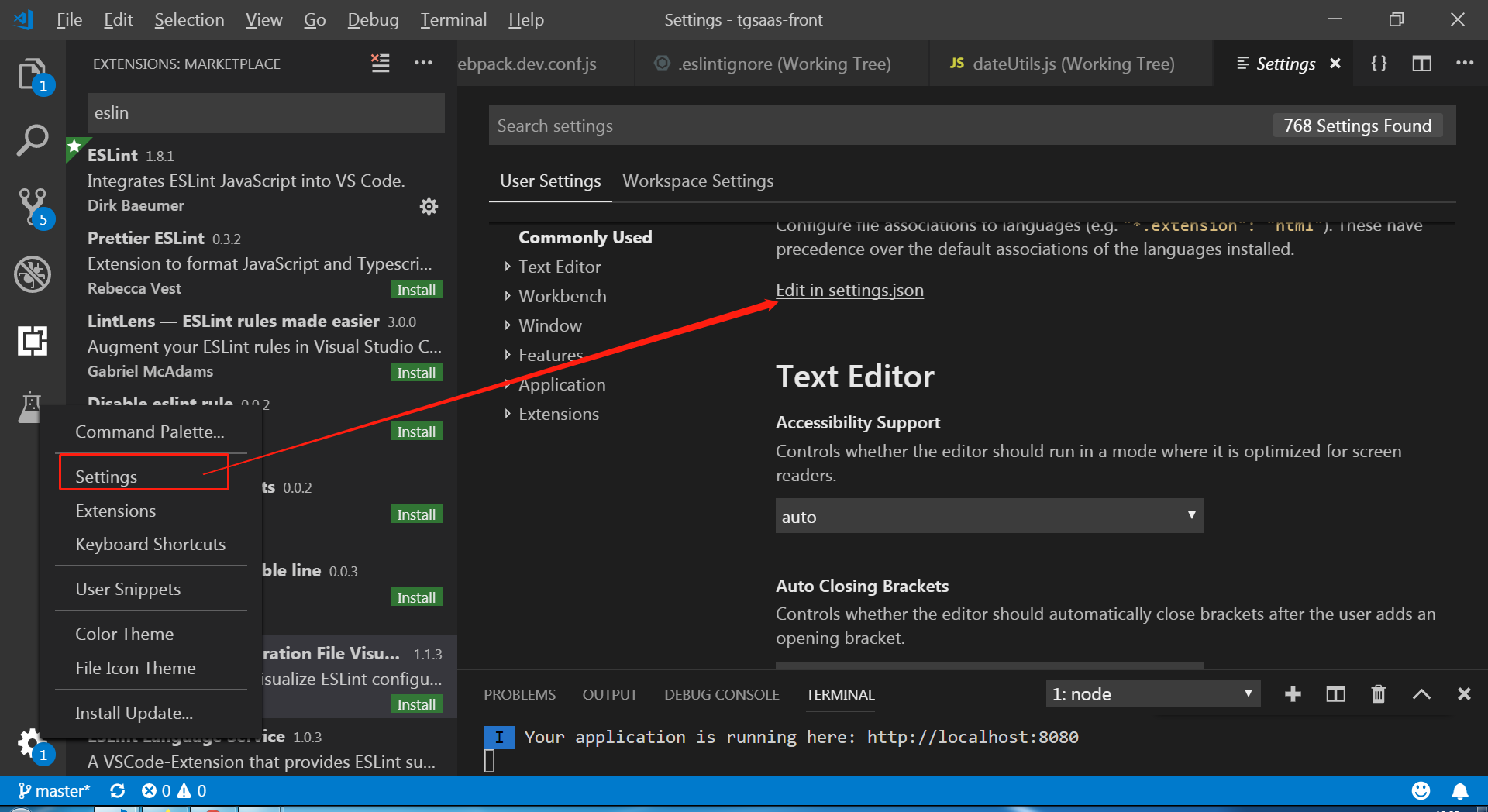Open the Extensions view from the activity bar
Viewport: 1488px width, 812px height.
32,341
